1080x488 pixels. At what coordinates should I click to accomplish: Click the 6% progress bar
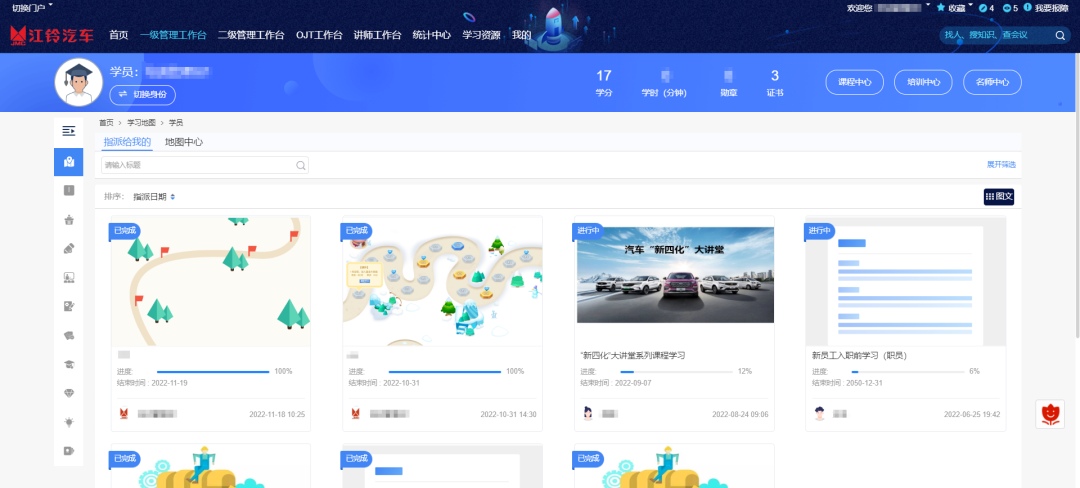pos(907,372)
